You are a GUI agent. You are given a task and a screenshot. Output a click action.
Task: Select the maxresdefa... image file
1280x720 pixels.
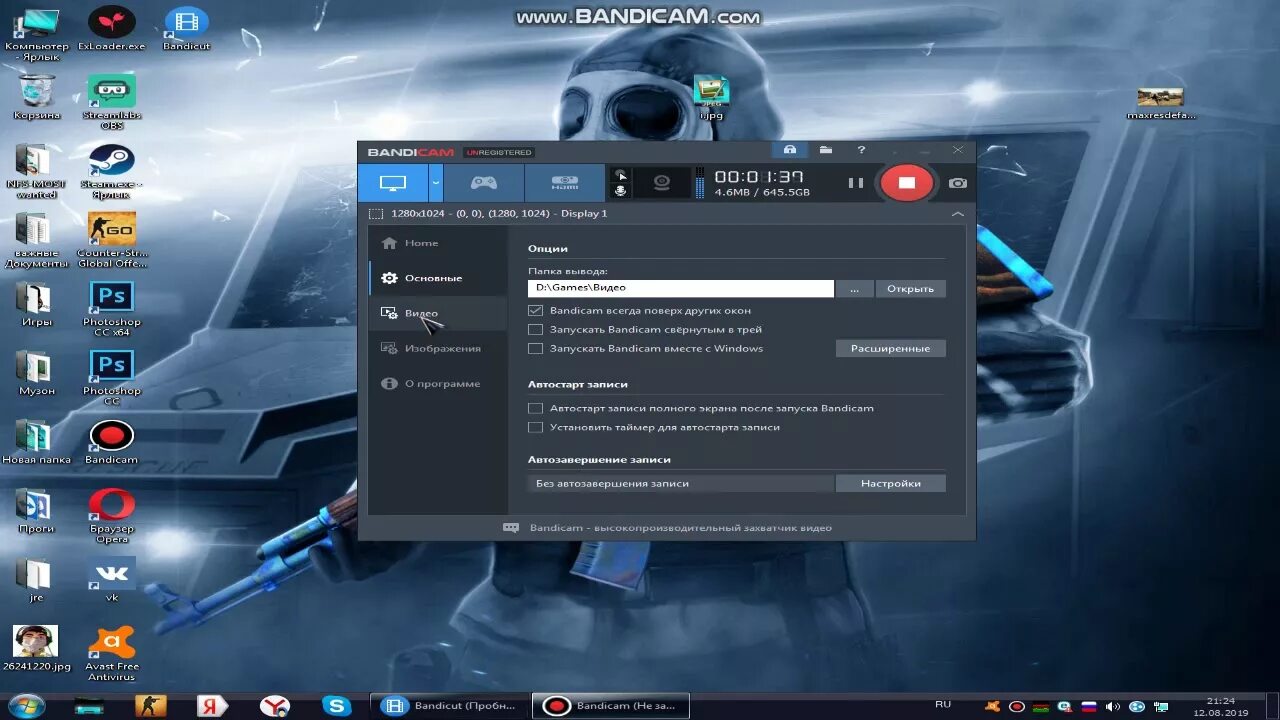point(1161,103)
